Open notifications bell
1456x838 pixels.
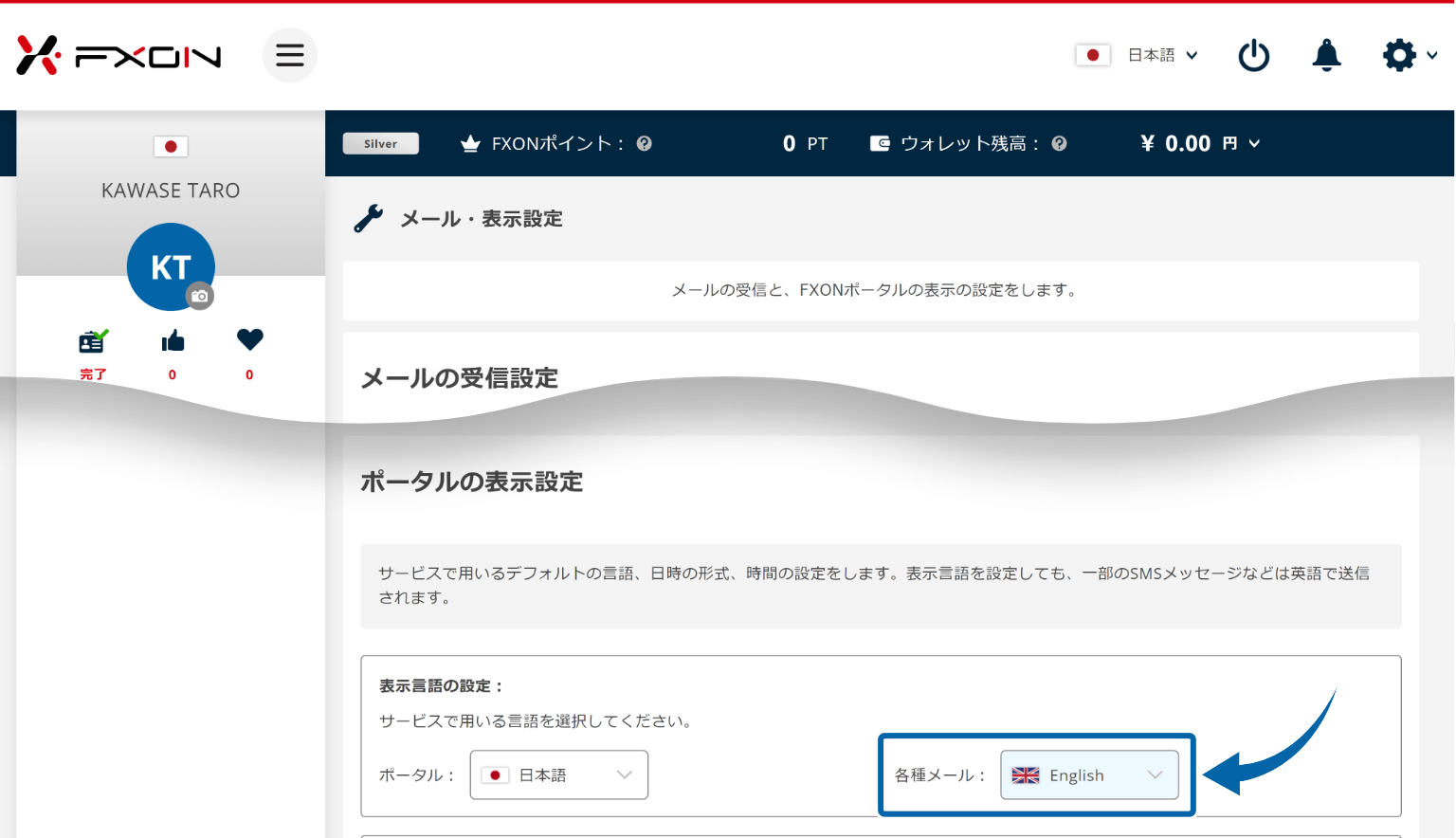click(x=1326, y=55)
